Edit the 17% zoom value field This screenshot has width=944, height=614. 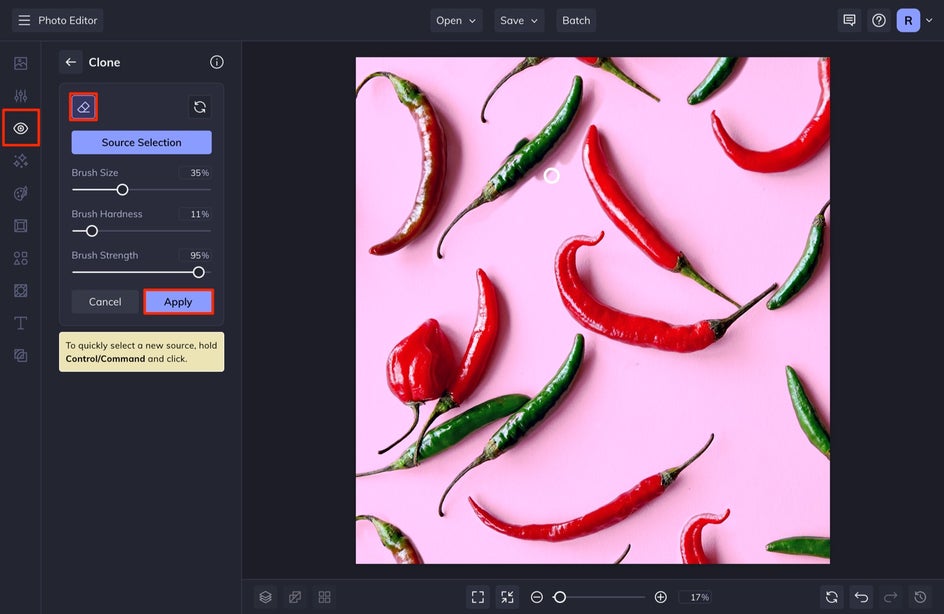pyautogui.click(x=695, y=597)
